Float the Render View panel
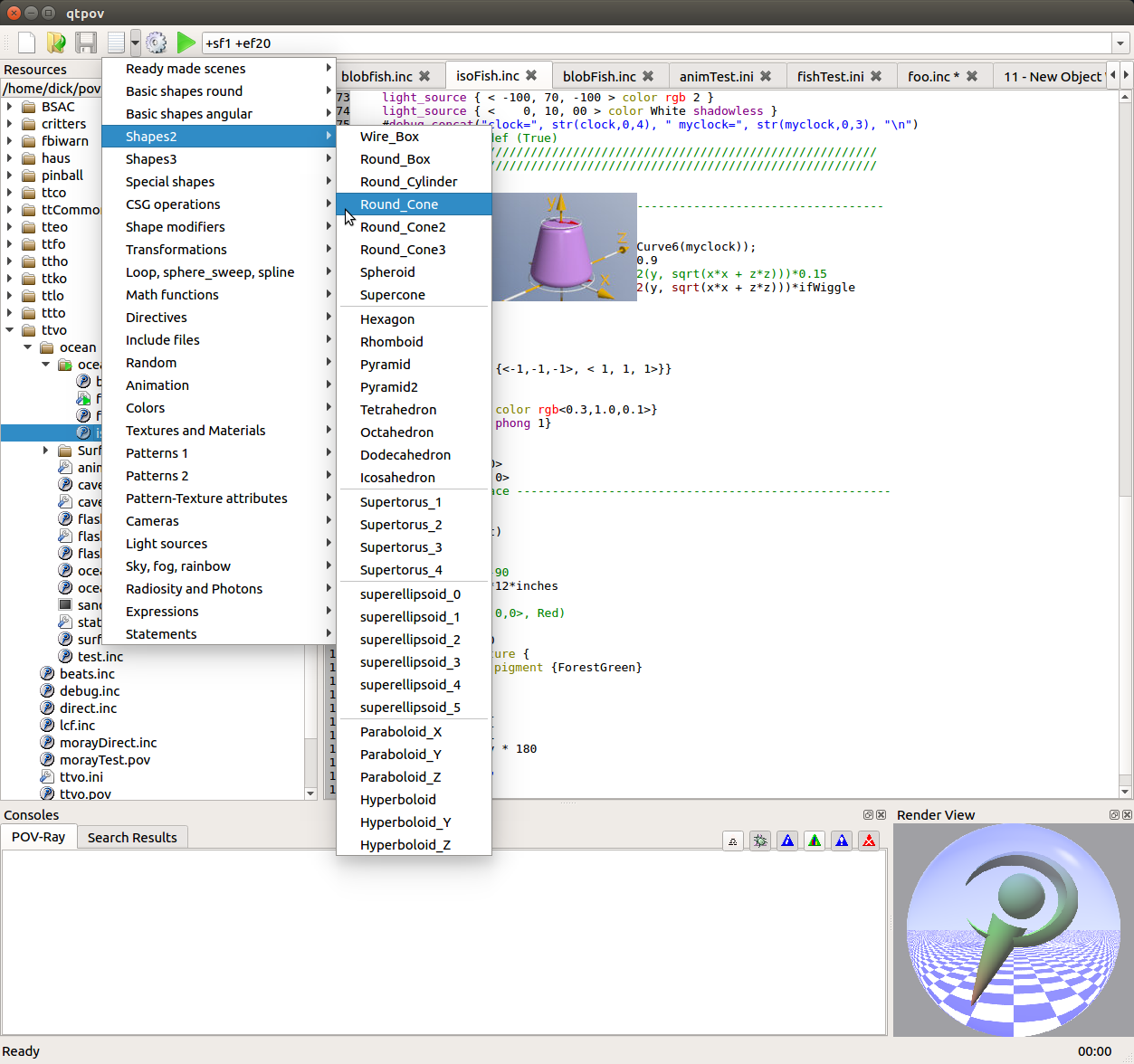This screenshot has height=1064, width=1134. tap(1115, 814)
